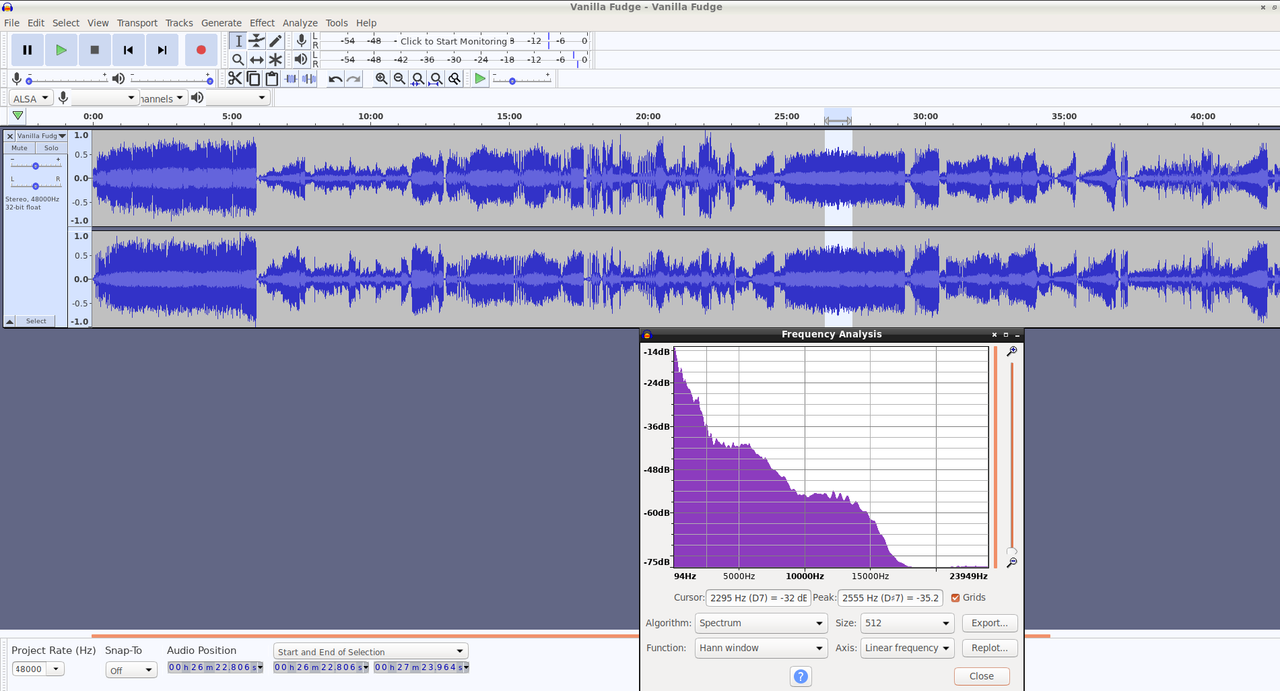Open help in Frequency Analysis dialog
Screen dimensions: 1280x691
point(800,676)
